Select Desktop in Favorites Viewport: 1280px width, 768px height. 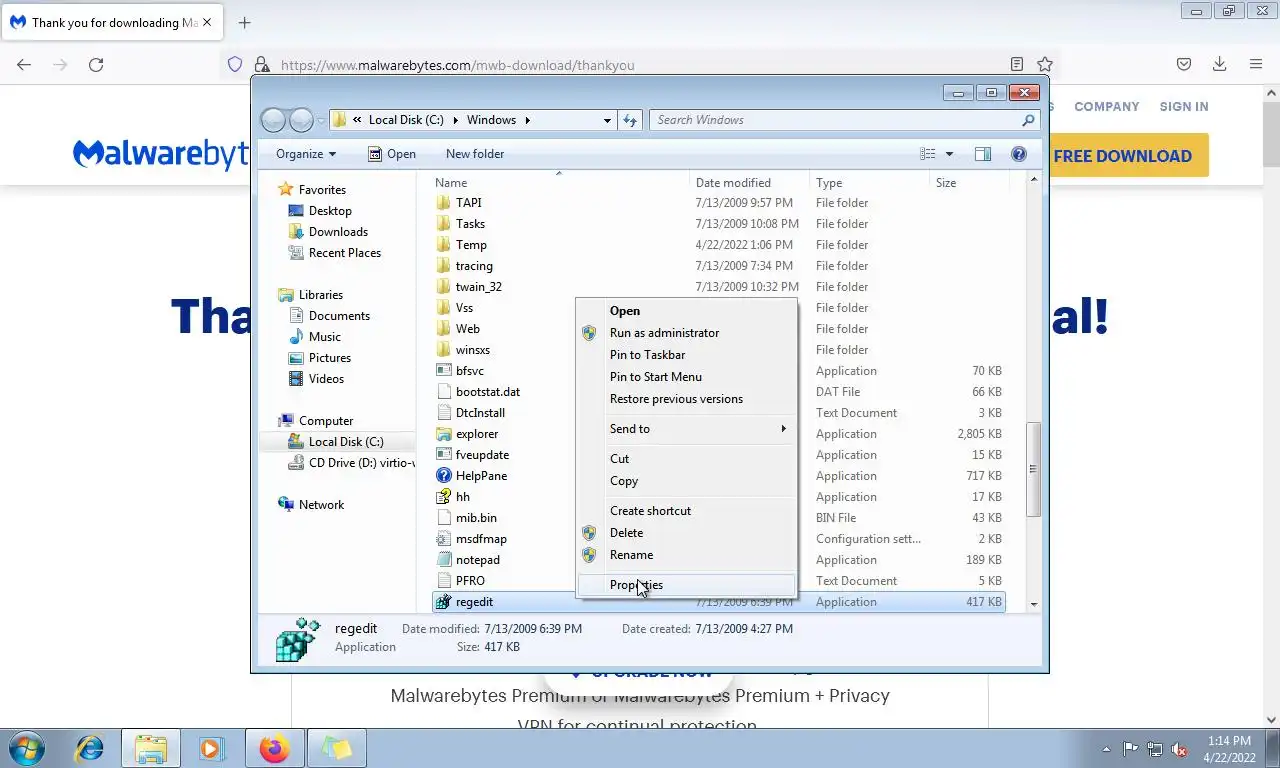(x=320, y=211)
